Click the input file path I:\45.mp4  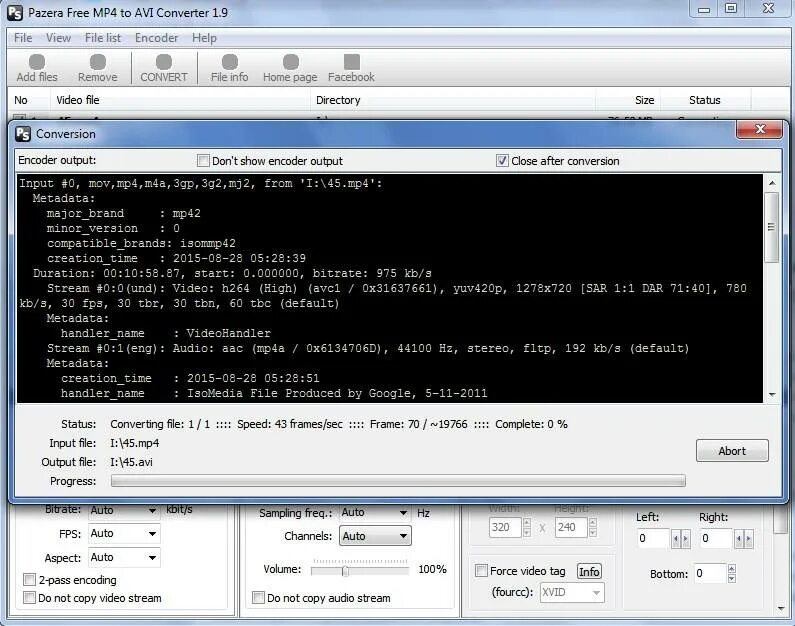pyautogui.click(x=134, y=443)
